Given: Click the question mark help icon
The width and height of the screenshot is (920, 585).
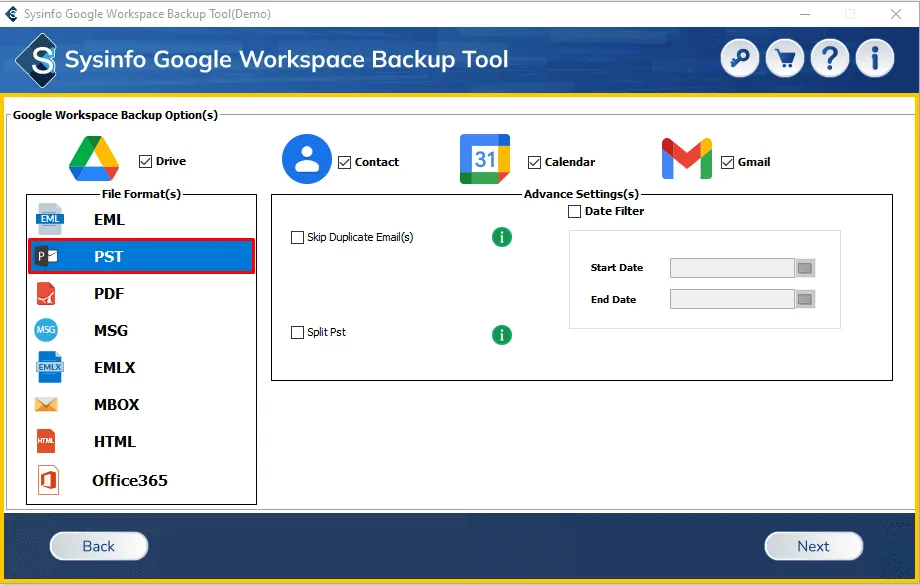Looking at the screenshot, I should [830, 59].
